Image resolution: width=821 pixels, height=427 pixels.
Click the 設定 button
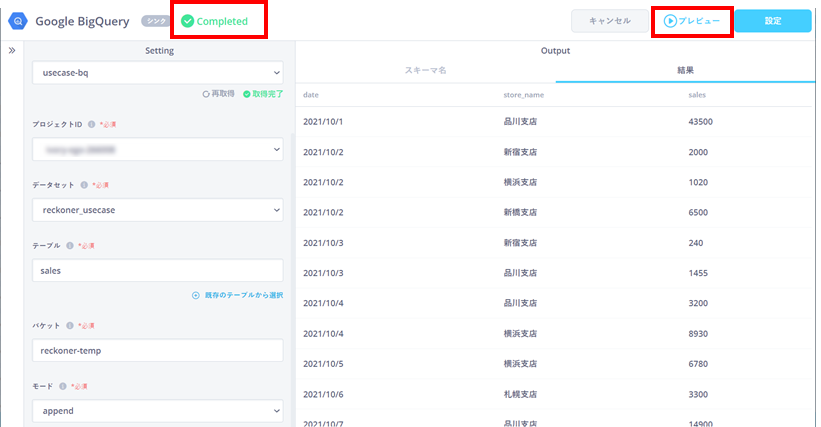pos(773,21)
